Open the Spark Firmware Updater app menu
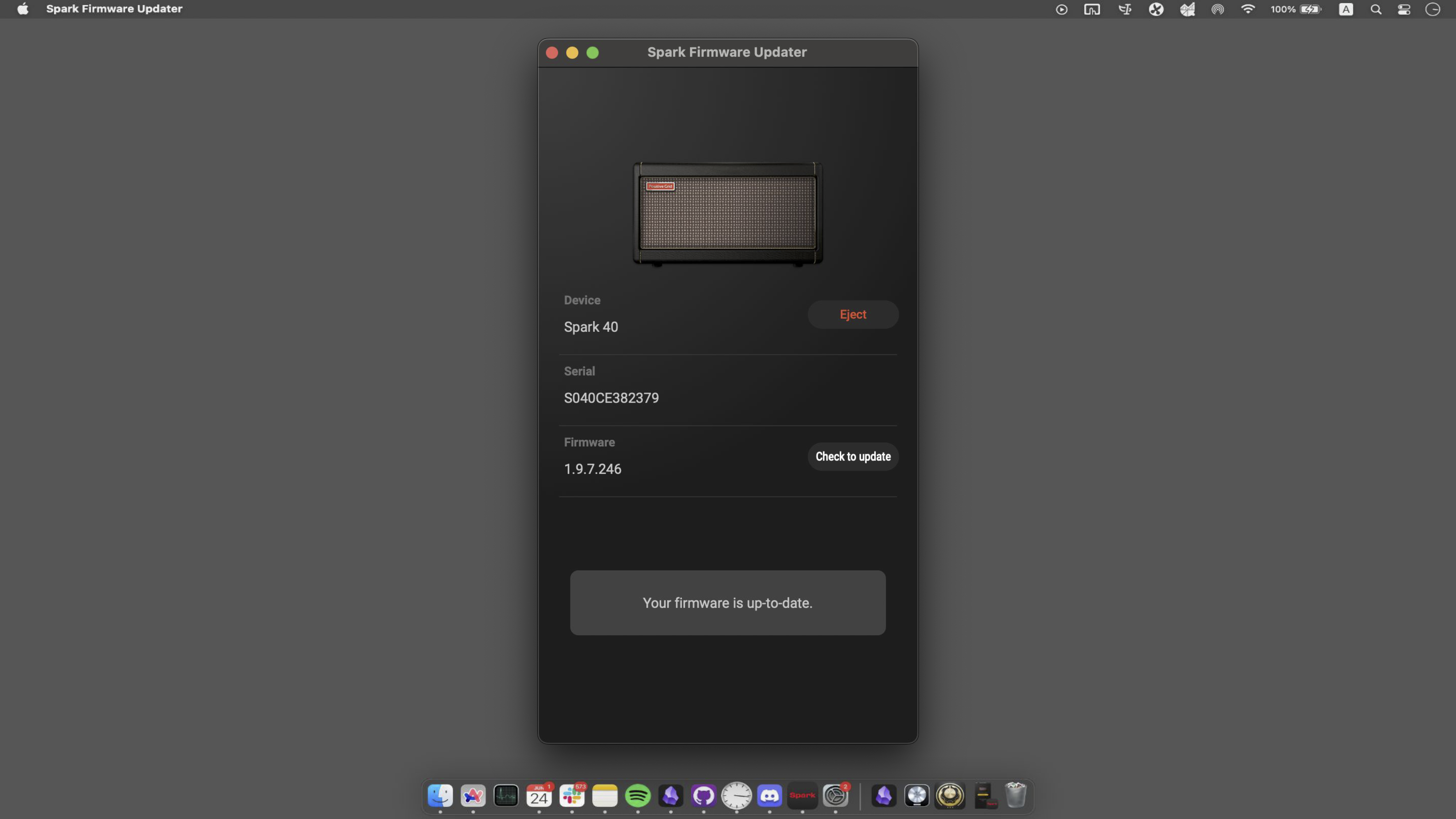This screenshot has height=819, width=1456. point(114,9)
